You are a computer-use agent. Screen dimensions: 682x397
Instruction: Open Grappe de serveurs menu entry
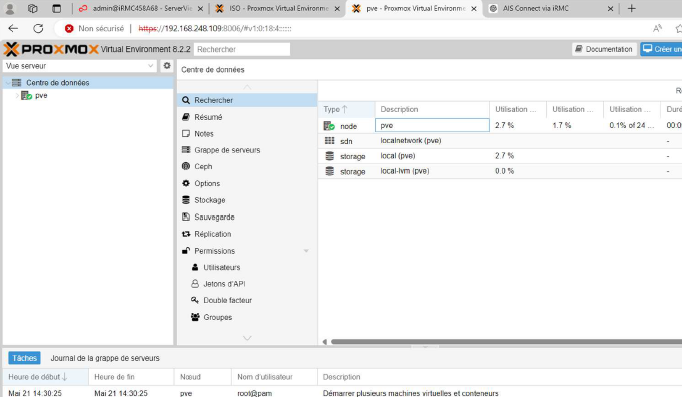(247, 150)
